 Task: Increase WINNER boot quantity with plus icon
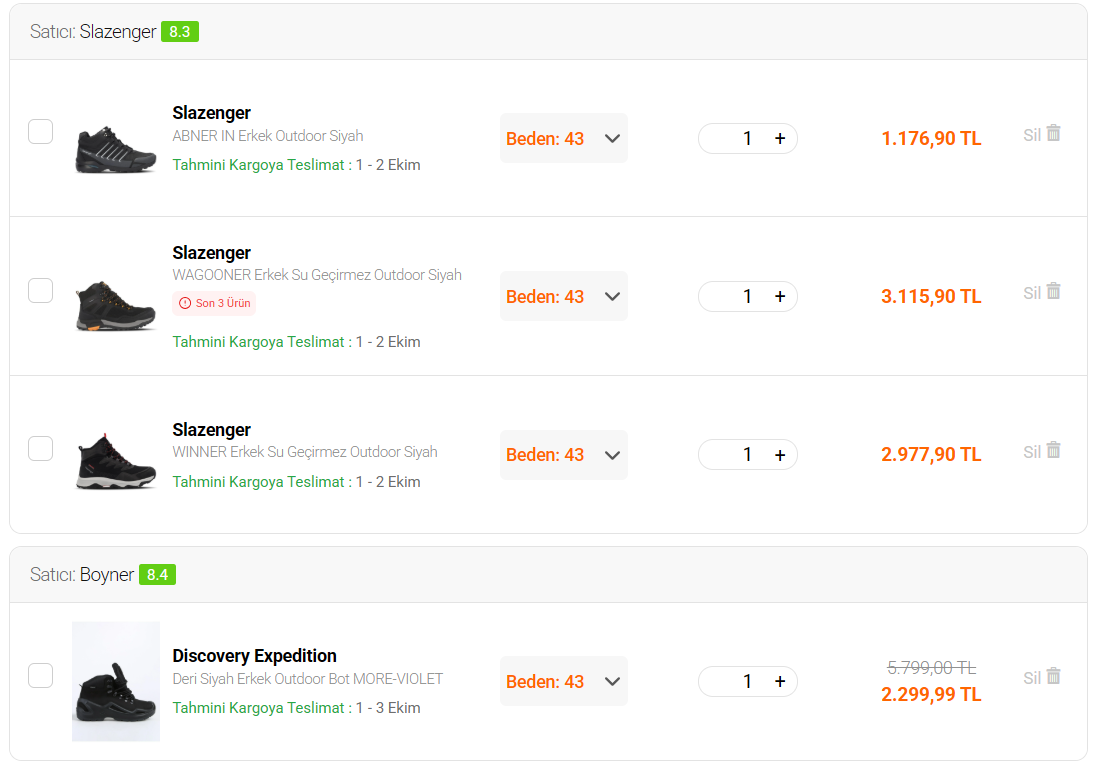[780, 455]
